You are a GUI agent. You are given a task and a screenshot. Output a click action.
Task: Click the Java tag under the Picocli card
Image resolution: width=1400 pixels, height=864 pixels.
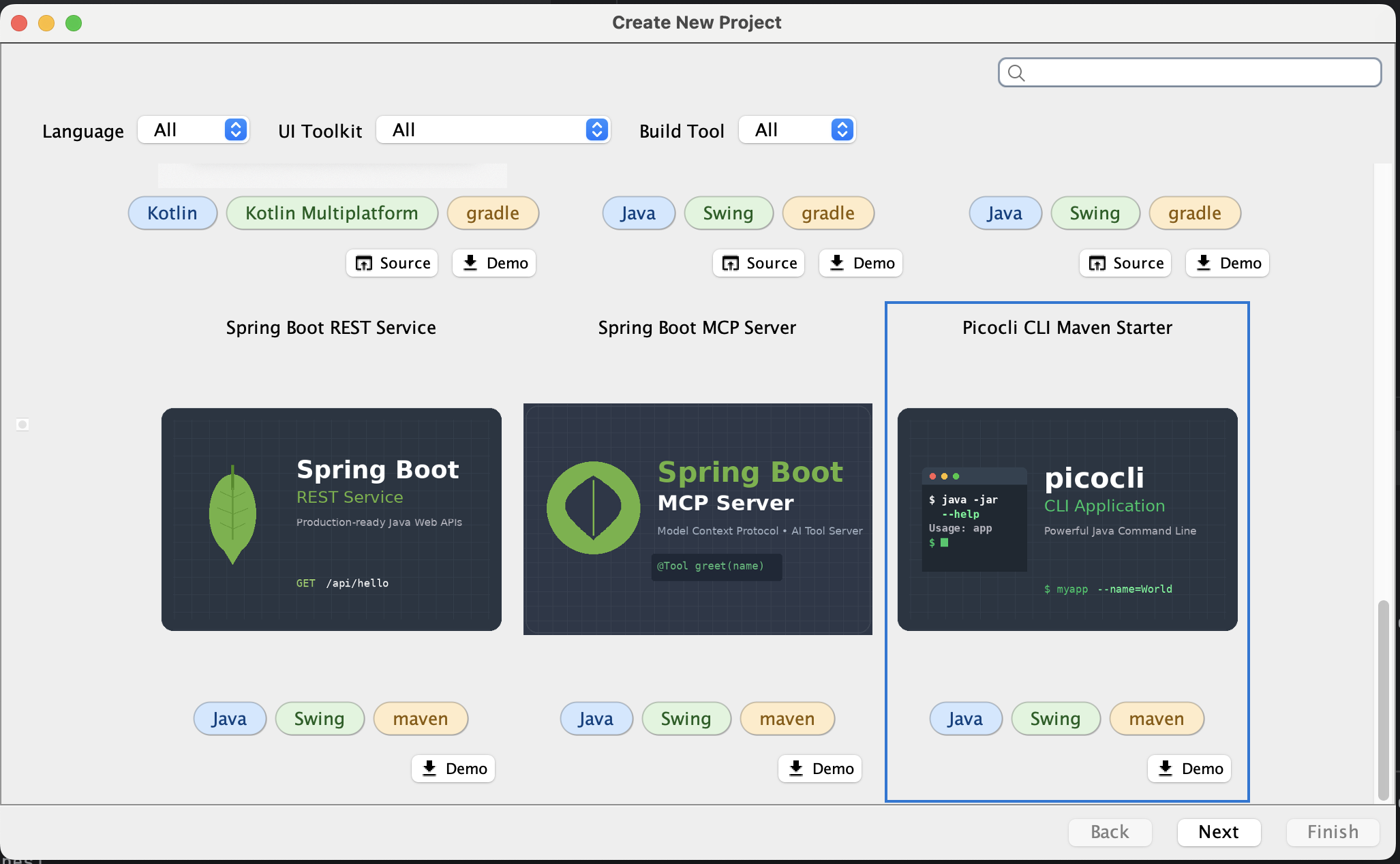966,719
